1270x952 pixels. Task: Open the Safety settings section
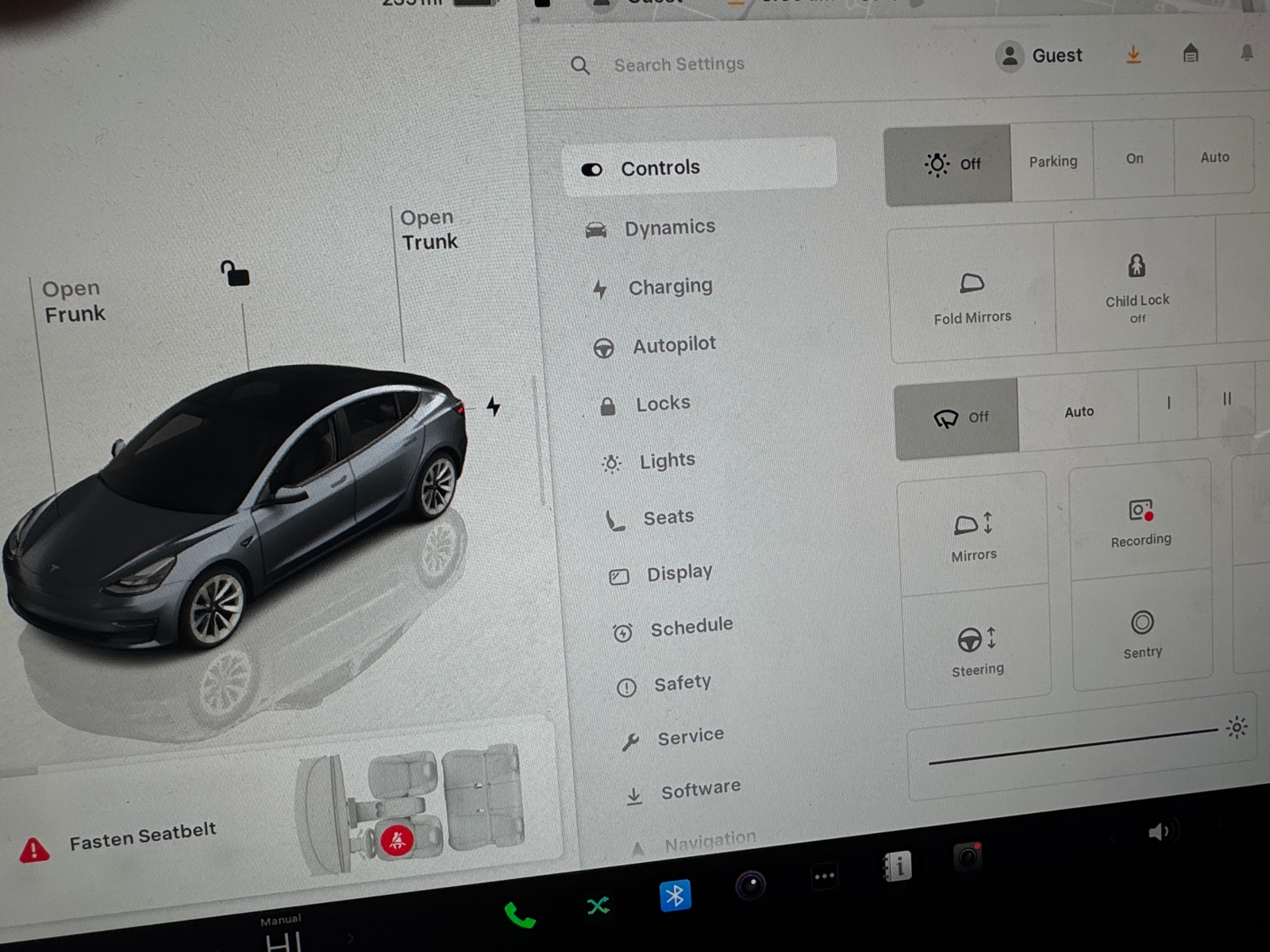(x=682, y=682)
